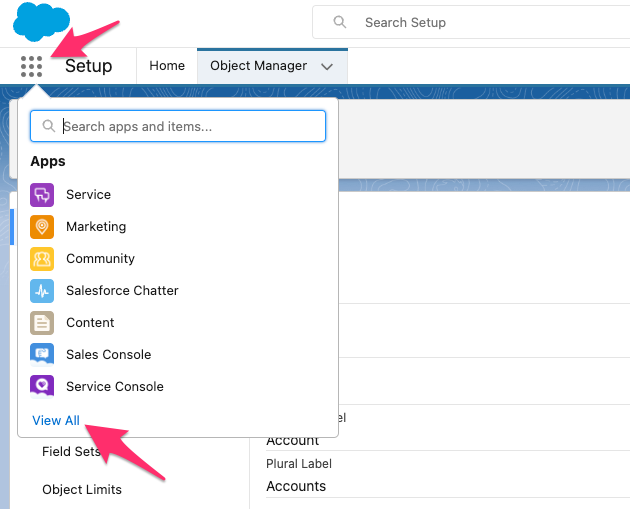This screenshot has height=509, width=630.
Task: Click the Setup title text
Action: tap(88, 66)
